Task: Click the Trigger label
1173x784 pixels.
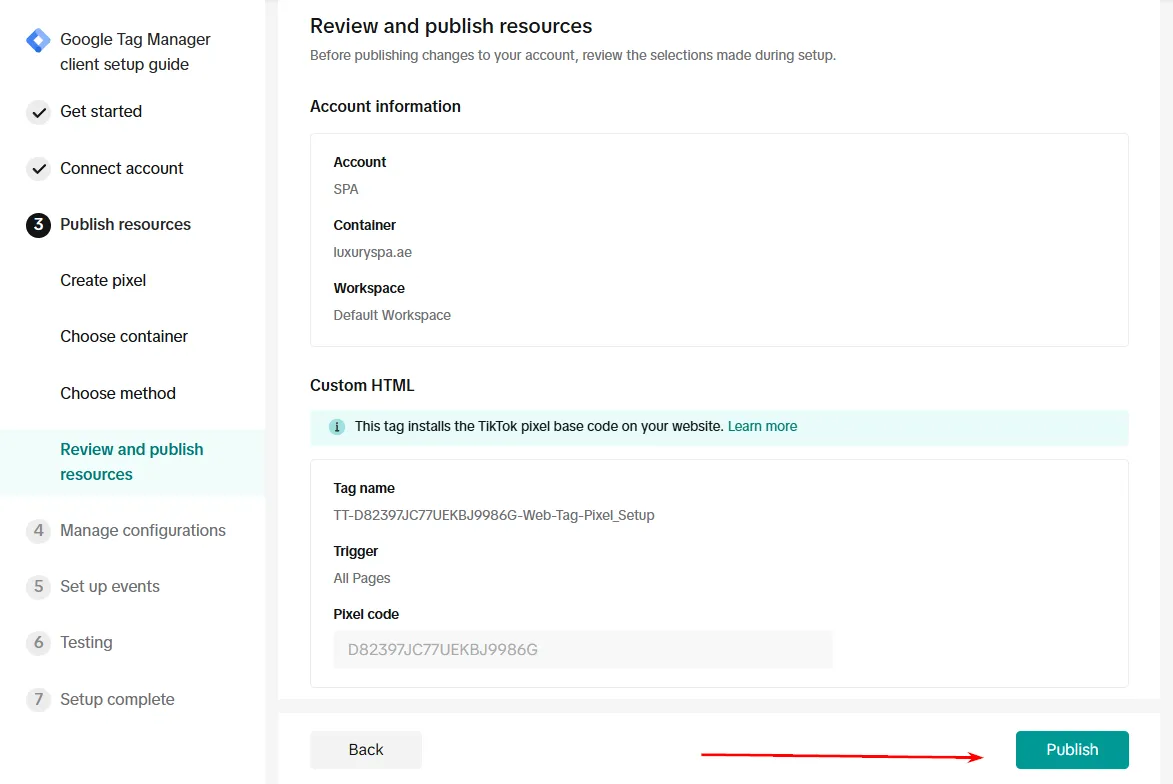Action: (355, 551)
